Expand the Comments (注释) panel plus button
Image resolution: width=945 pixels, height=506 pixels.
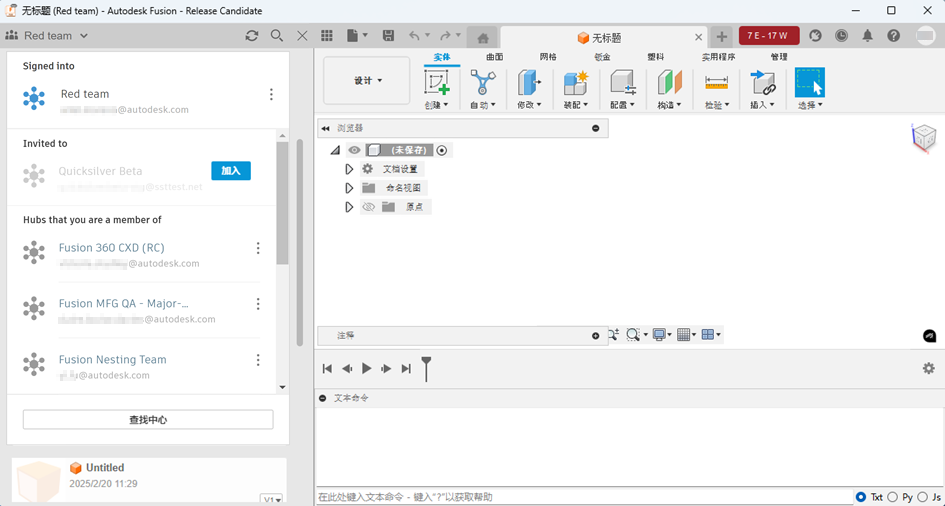(595, 336)
